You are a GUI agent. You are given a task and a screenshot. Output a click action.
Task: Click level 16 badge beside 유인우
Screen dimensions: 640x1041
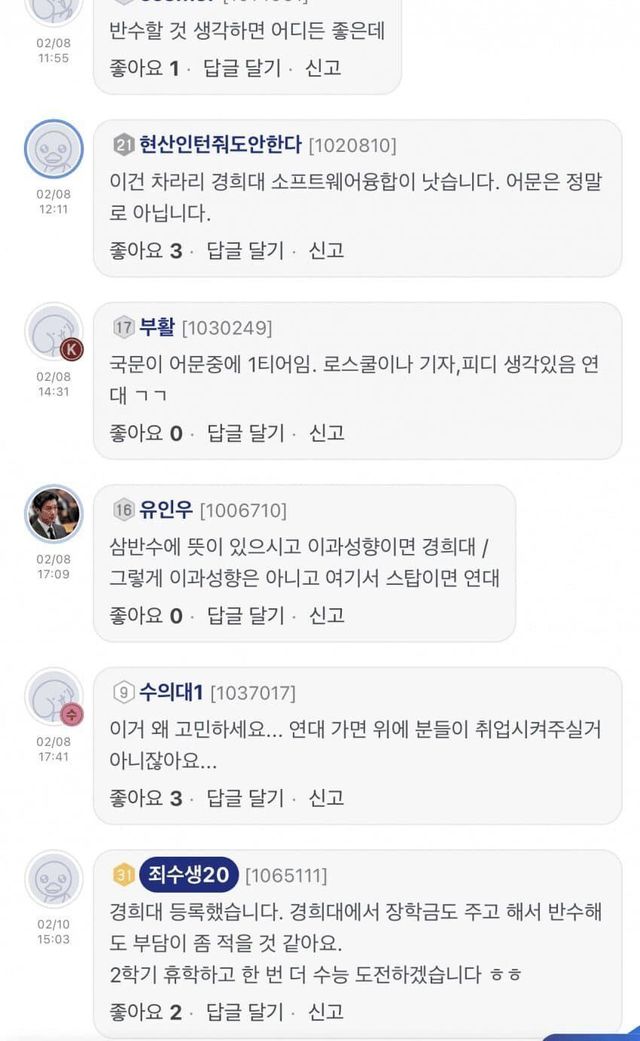tap(123, 510)
